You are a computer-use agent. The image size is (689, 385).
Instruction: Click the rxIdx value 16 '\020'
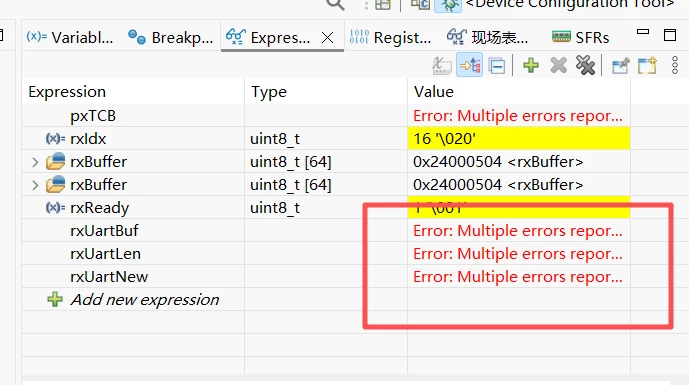point(444,139)
